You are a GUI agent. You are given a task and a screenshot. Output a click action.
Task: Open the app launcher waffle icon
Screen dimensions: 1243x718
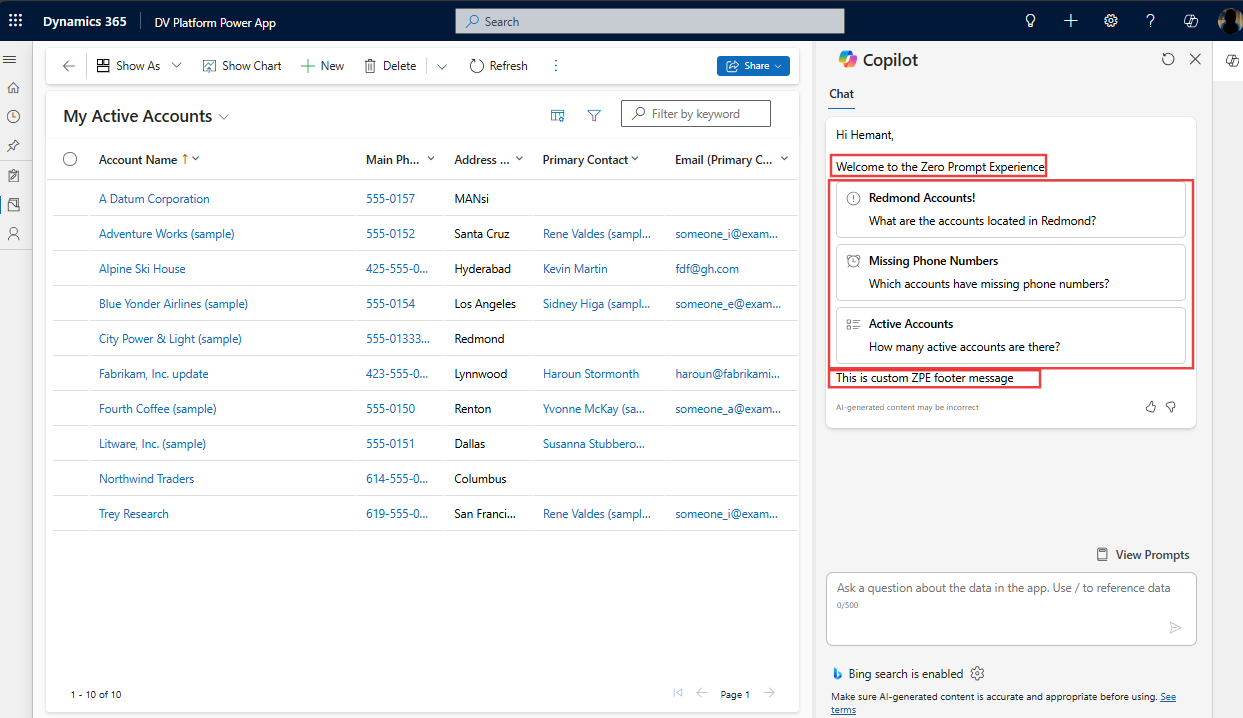click(x=15, y=21)
